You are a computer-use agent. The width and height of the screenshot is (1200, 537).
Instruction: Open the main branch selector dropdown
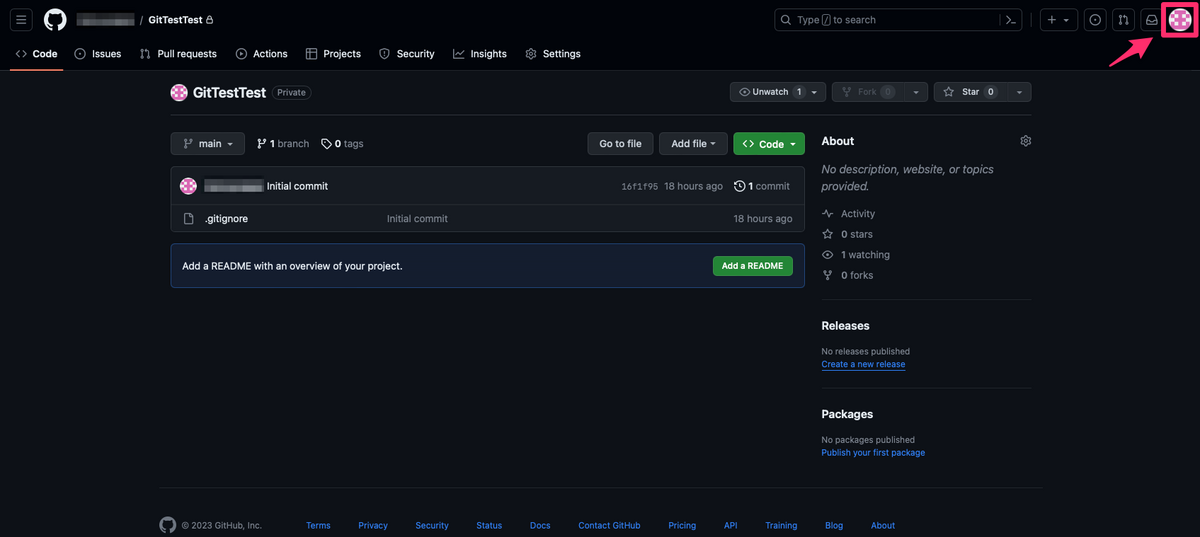click(208, 144)
